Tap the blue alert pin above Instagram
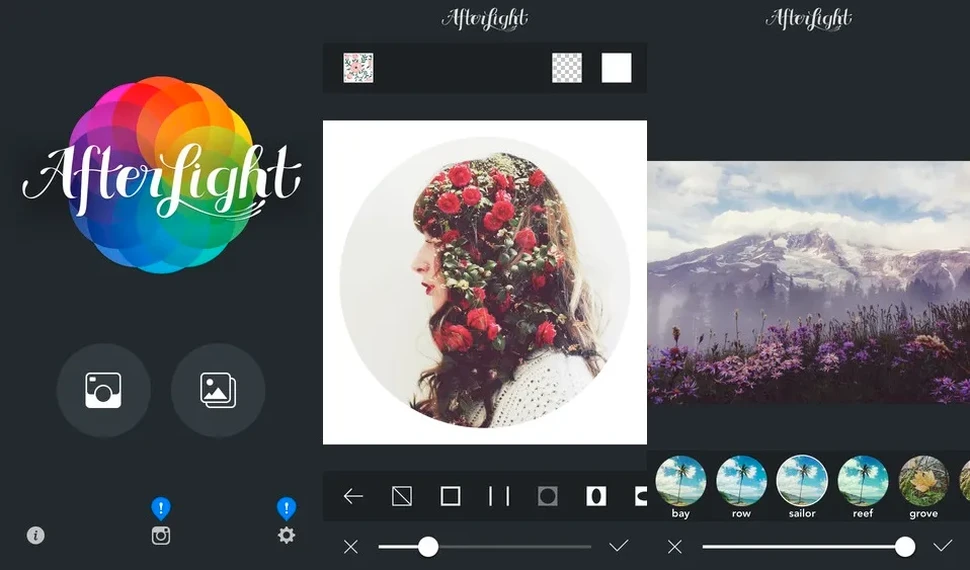This screenshot has width=970, height=570. [x=161, y=509]
